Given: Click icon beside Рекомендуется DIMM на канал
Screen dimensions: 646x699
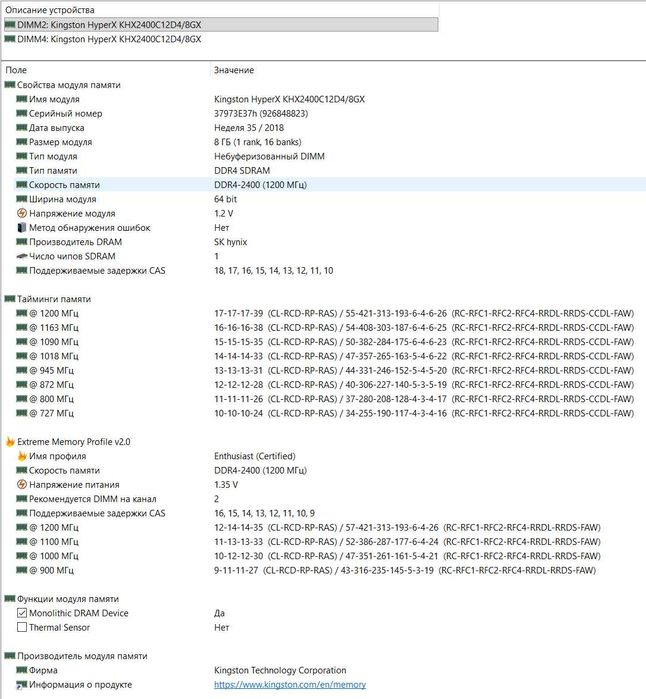Looking at the screenshot, I should [x=22, y=498].
